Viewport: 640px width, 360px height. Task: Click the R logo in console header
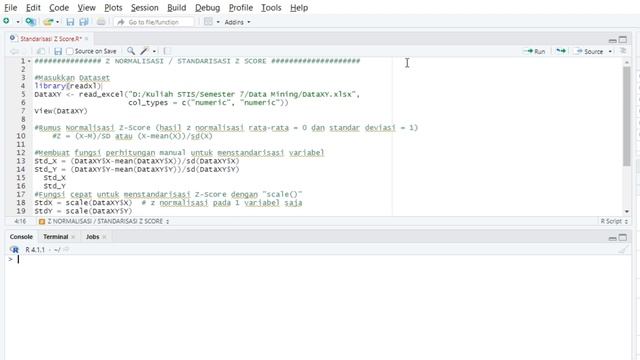(14, 249)
